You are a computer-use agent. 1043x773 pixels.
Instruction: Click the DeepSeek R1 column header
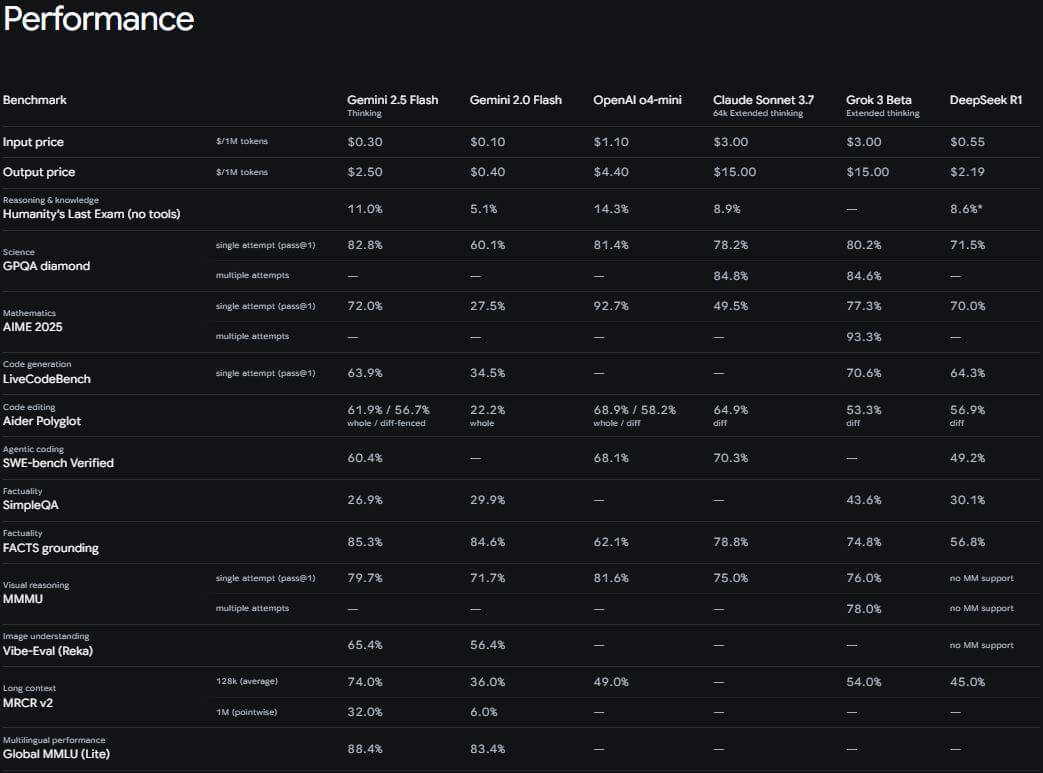pyautogui.click(x=985, y=100)
